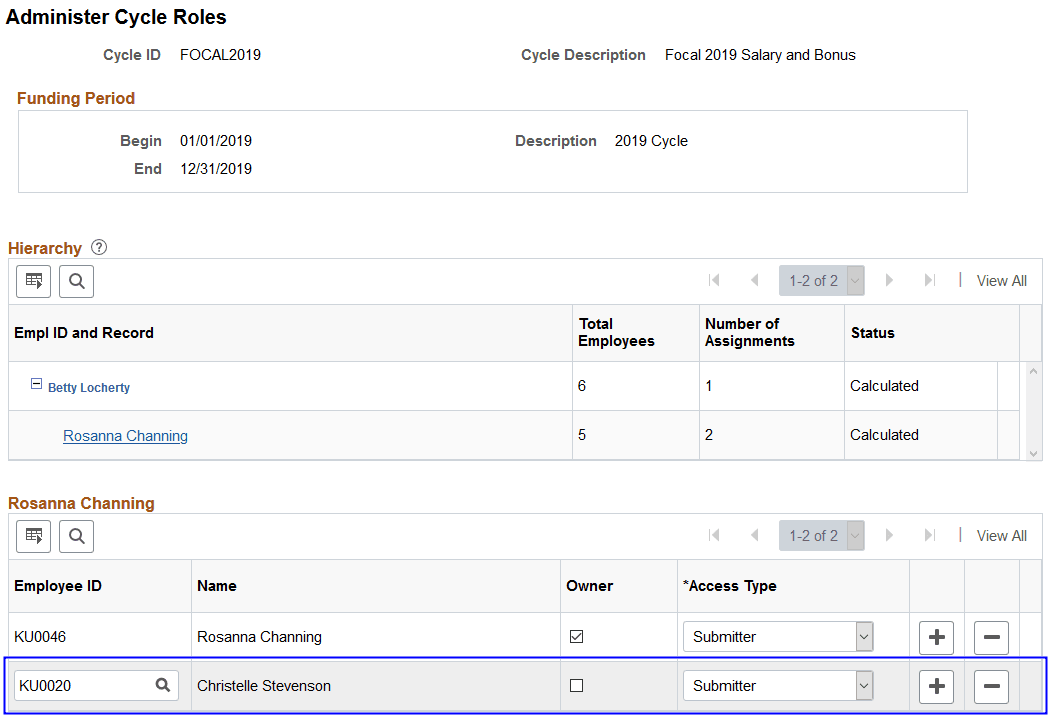
Task: Personalize the Rosanna Channing grid layout
Action: (33, 536)
